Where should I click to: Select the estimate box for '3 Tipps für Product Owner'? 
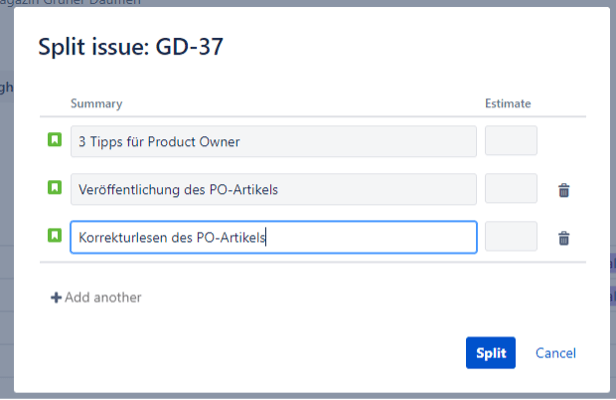[x=511, y=141]
